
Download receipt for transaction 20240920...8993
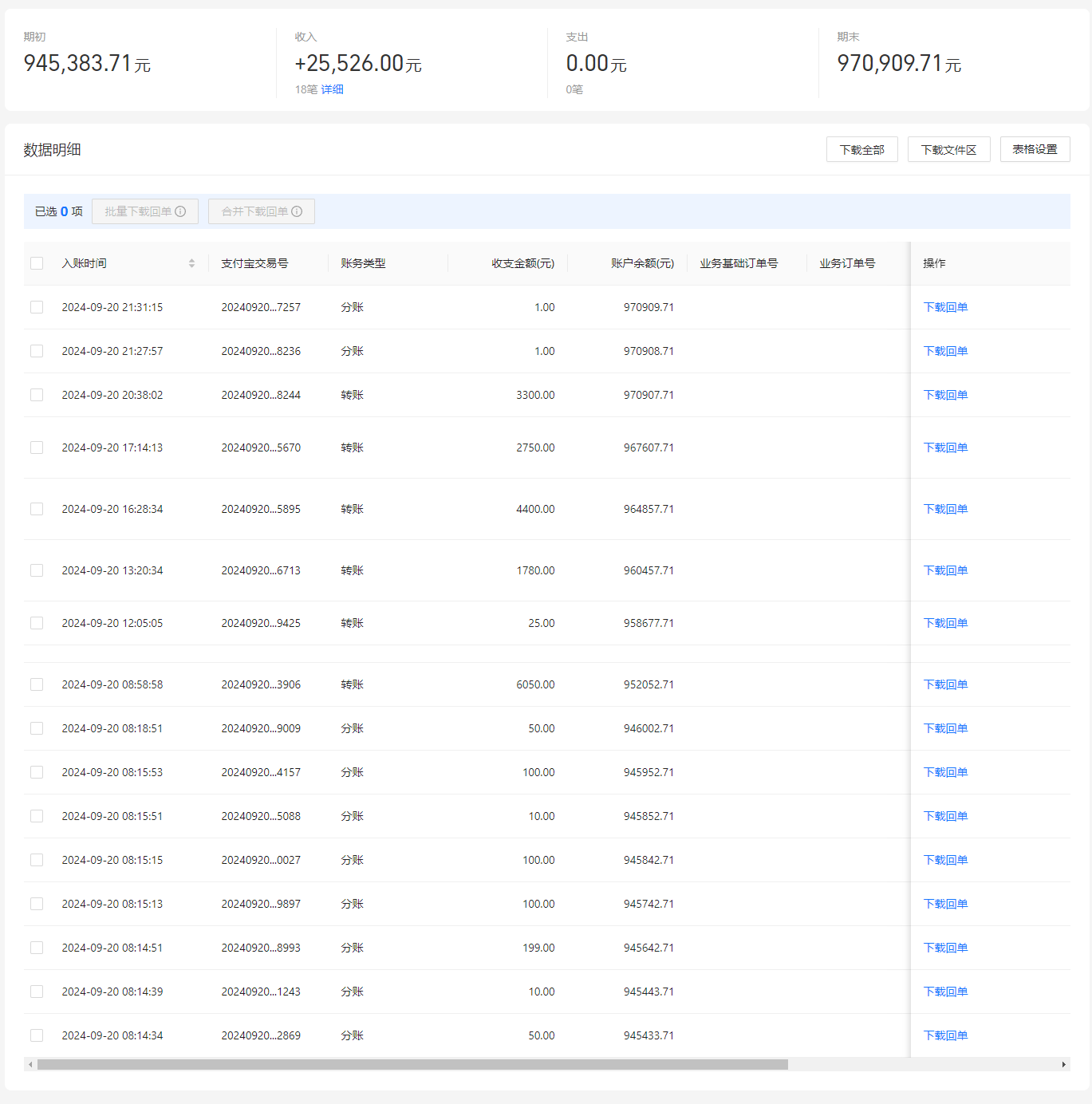(x=945, y=948)
